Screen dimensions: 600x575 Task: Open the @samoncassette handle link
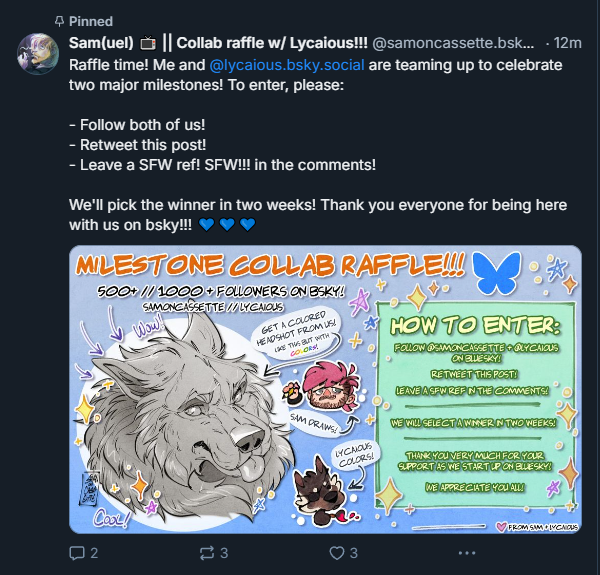click(x=453, y=43)
